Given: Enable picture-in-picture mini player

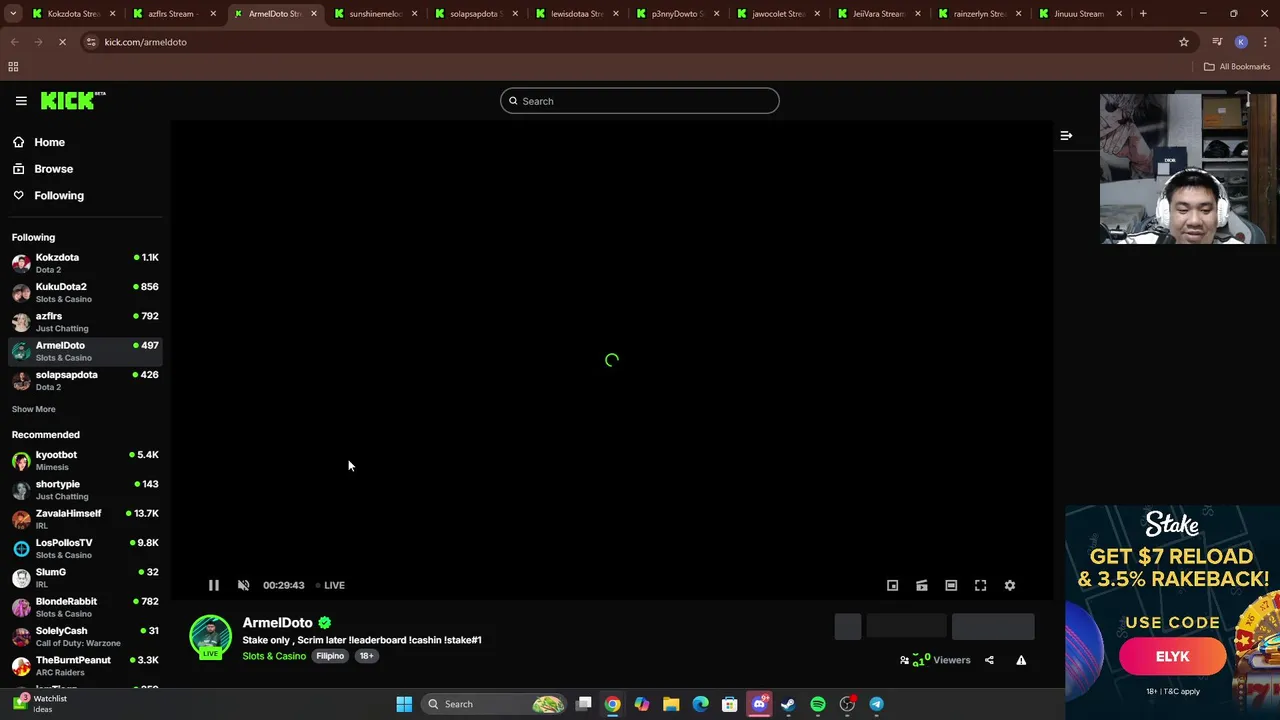Looking at the screenshot, I should [892, 585].
